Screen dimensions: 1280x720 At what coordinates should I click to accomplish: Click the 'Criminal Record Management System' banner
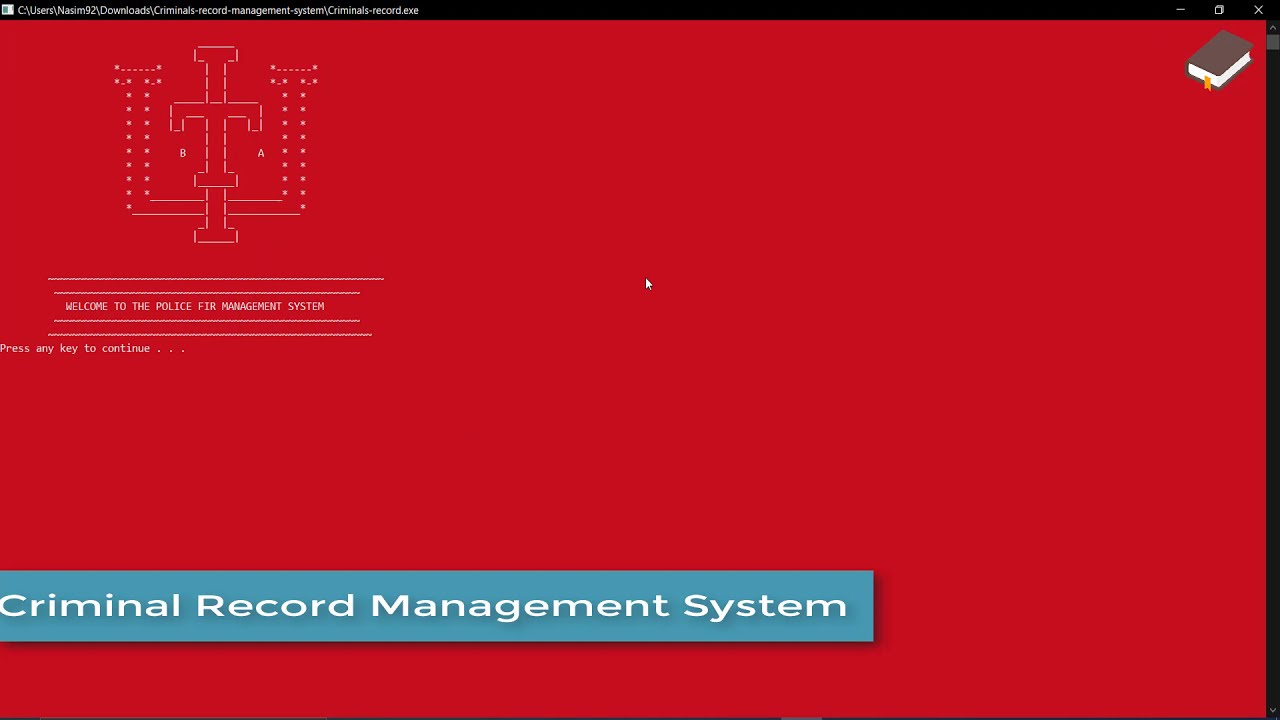coord(436,606)
